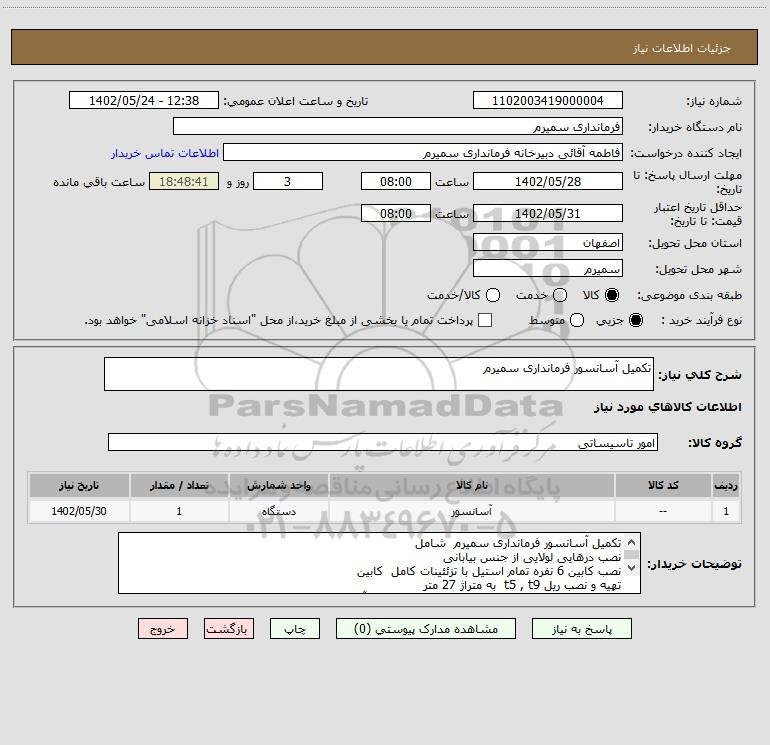
Task: Select the کالا/خدمت radio button
Action: pos(493,295)
